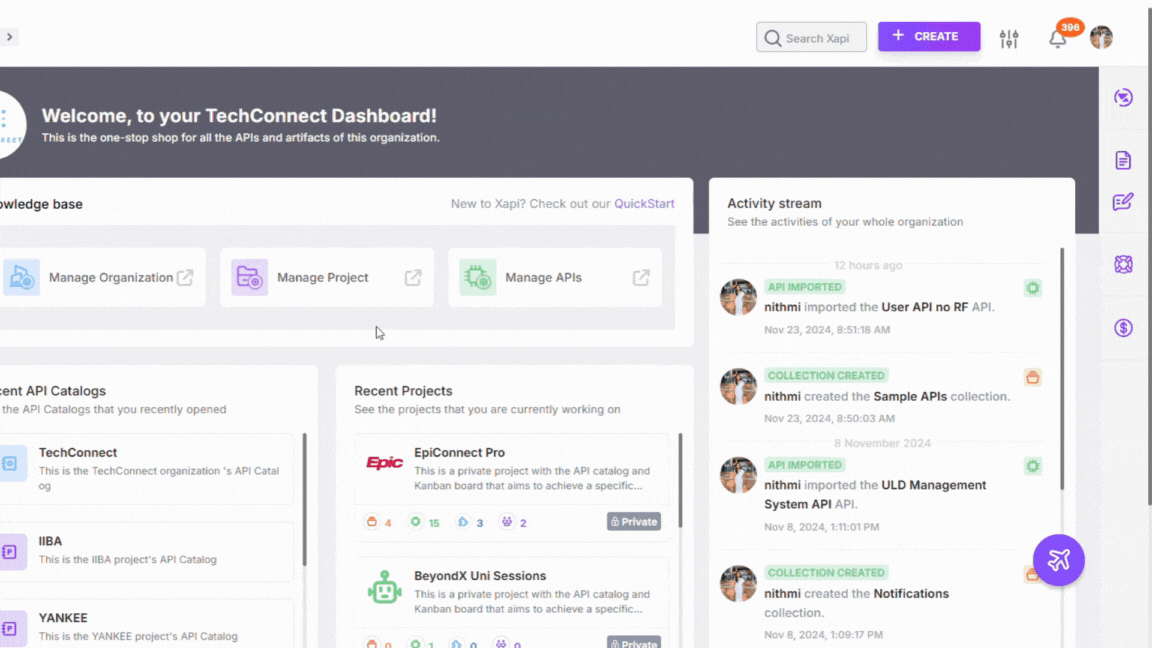The height and width of the screenshot is (648, 1152).
Task: Click the IIBA catalog purple icon
Action: [x=12, y=552]
